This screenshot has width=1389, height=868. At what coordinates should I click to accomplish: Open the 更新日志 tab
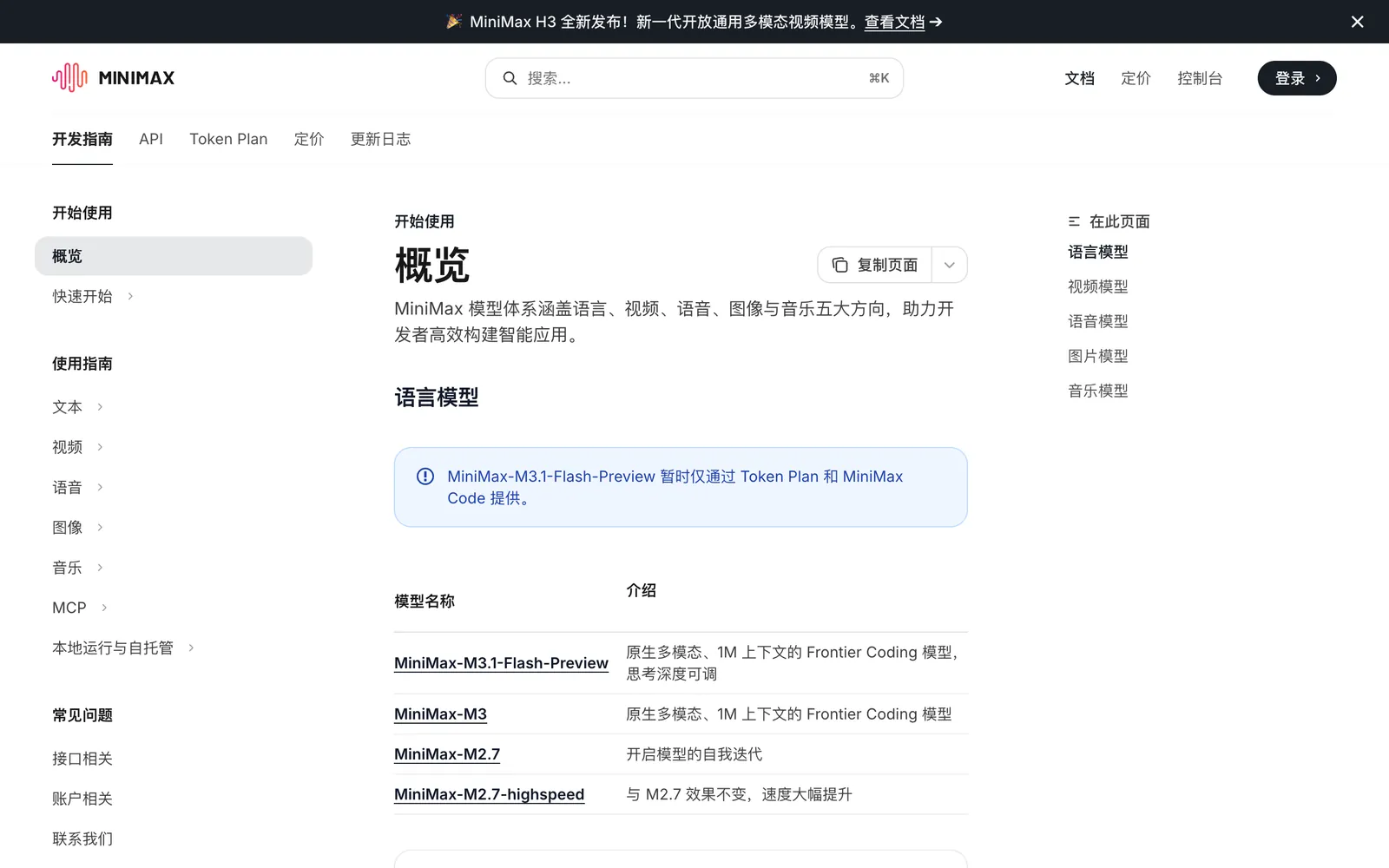tap(380, 139)
